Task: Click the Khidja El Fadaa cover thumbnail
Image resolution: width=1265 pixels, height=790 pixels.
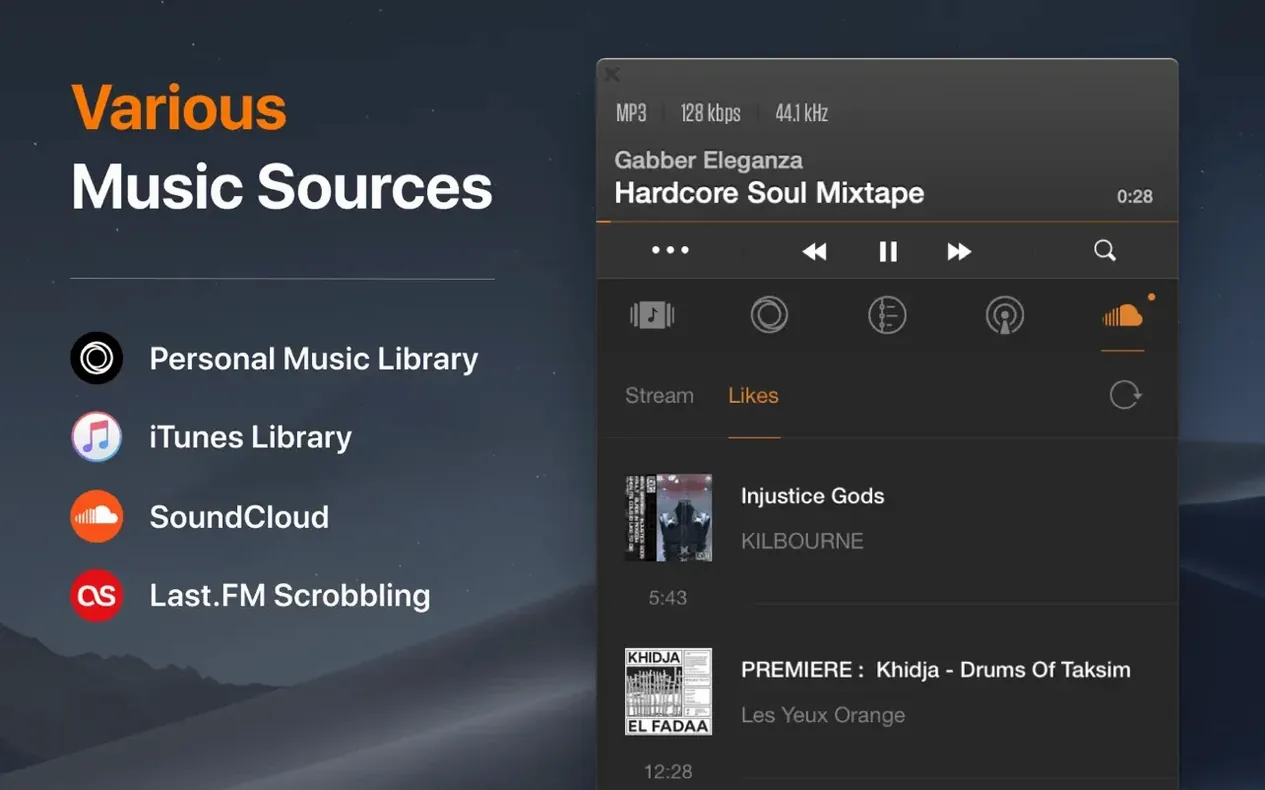Action: pyautogui.click(x=668, y=691)
